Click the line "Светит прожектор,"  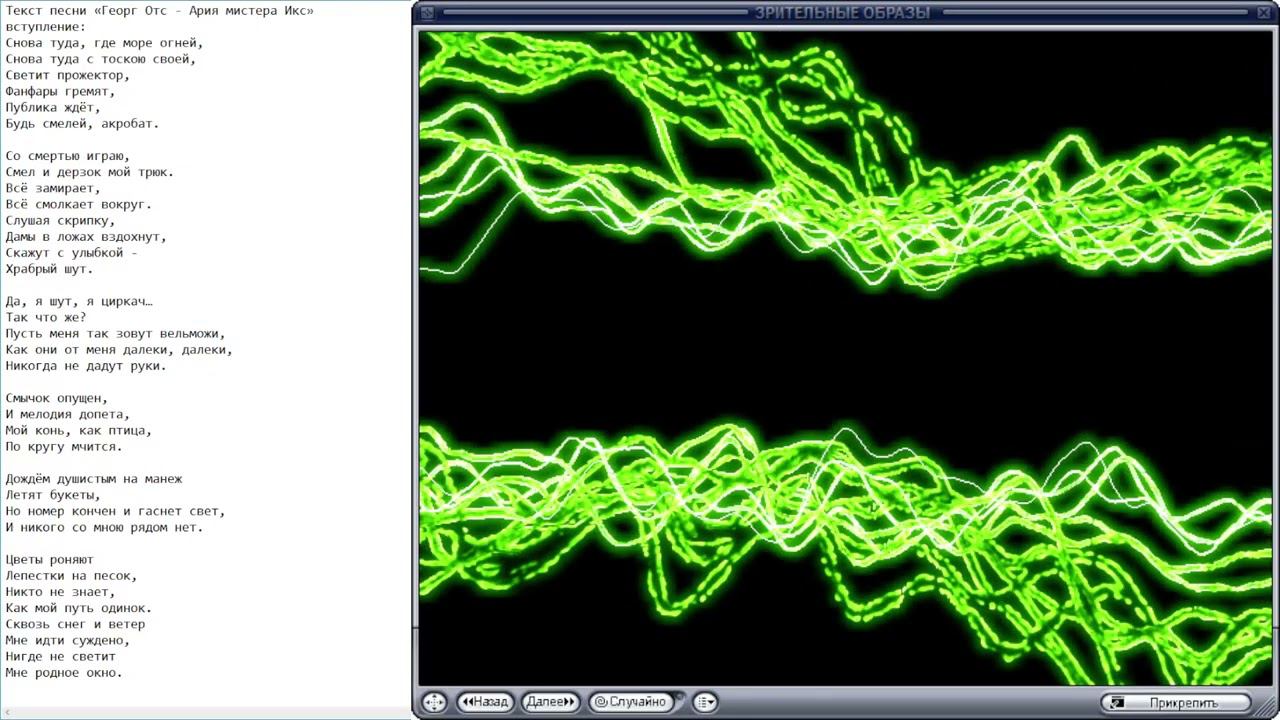68,75
